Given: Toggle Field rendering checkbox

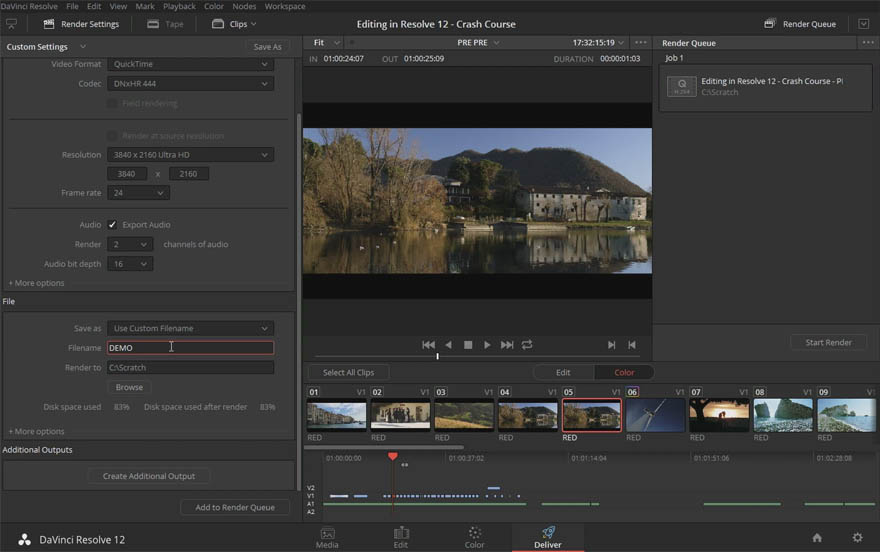Looking at the screenshot, I should [x=112, y=104].
